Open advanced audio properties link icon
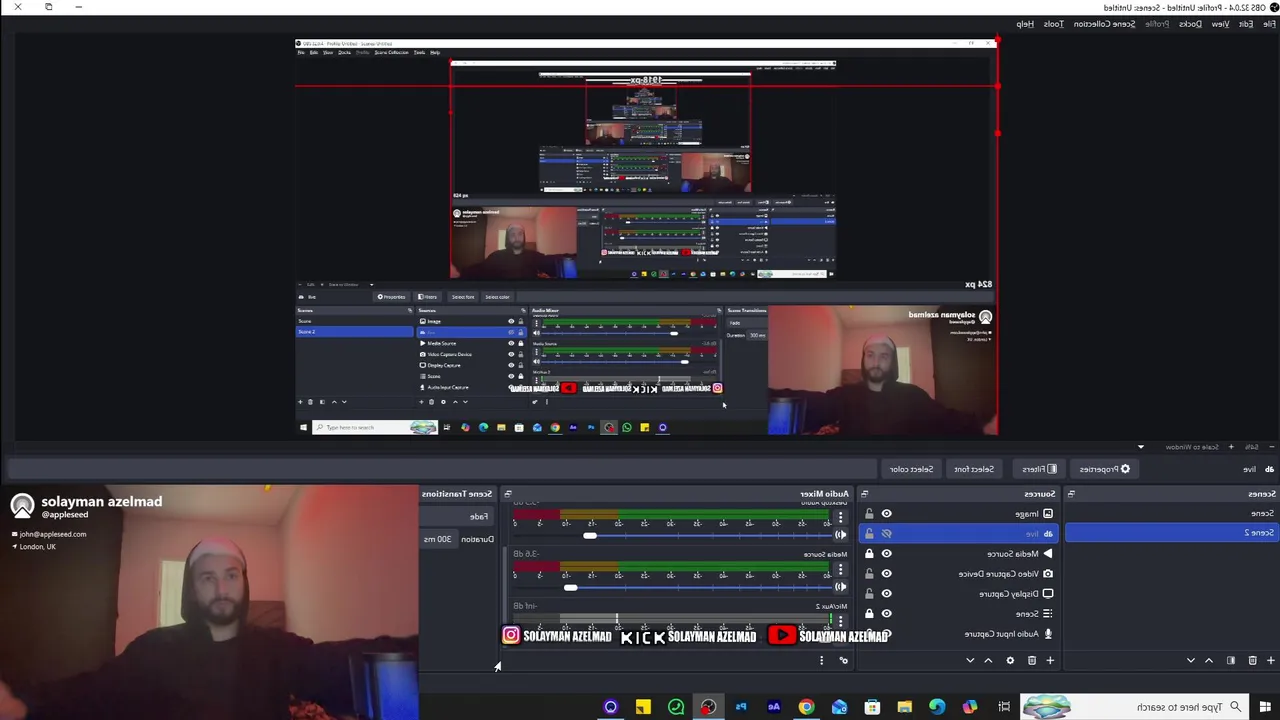 pyautogui.click(x=843, y=660)
